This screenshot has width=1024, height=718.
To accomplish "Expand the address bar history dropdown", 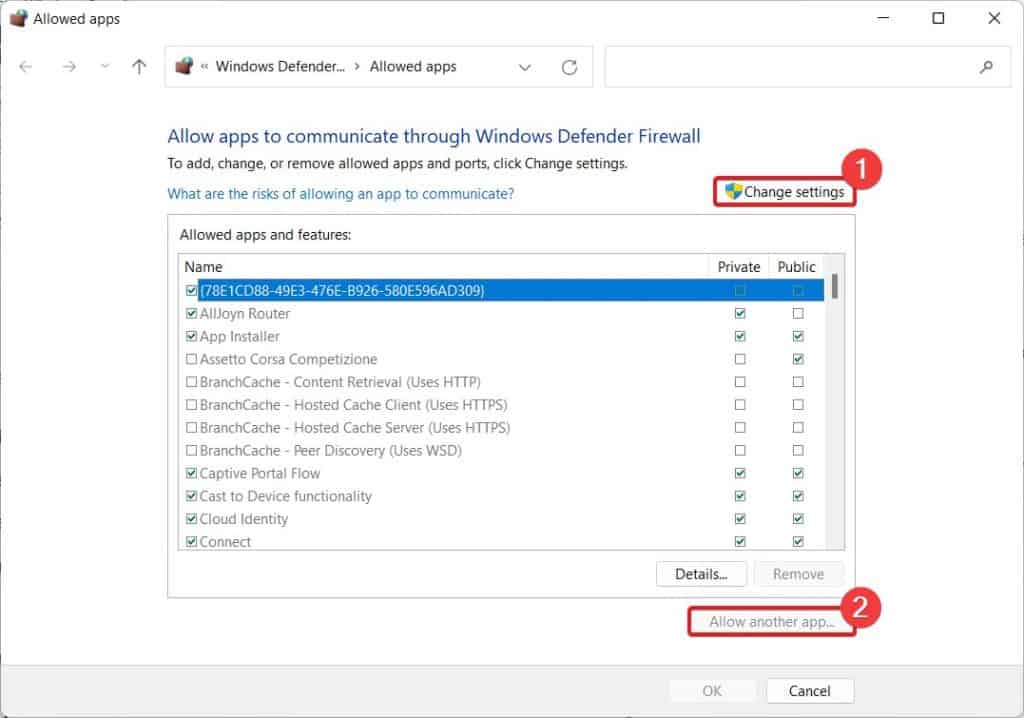I will tap(525, 67).
